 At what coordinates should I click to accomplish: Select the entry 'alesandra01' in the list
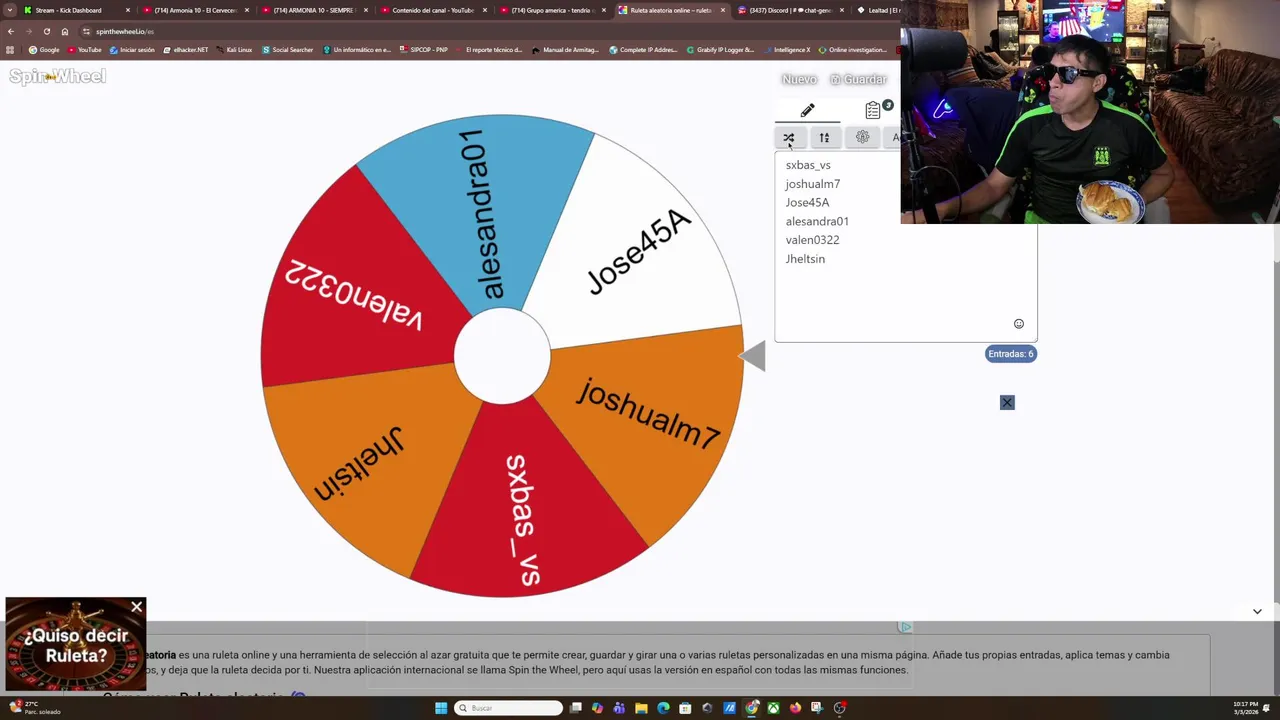[x=817, y=221]
